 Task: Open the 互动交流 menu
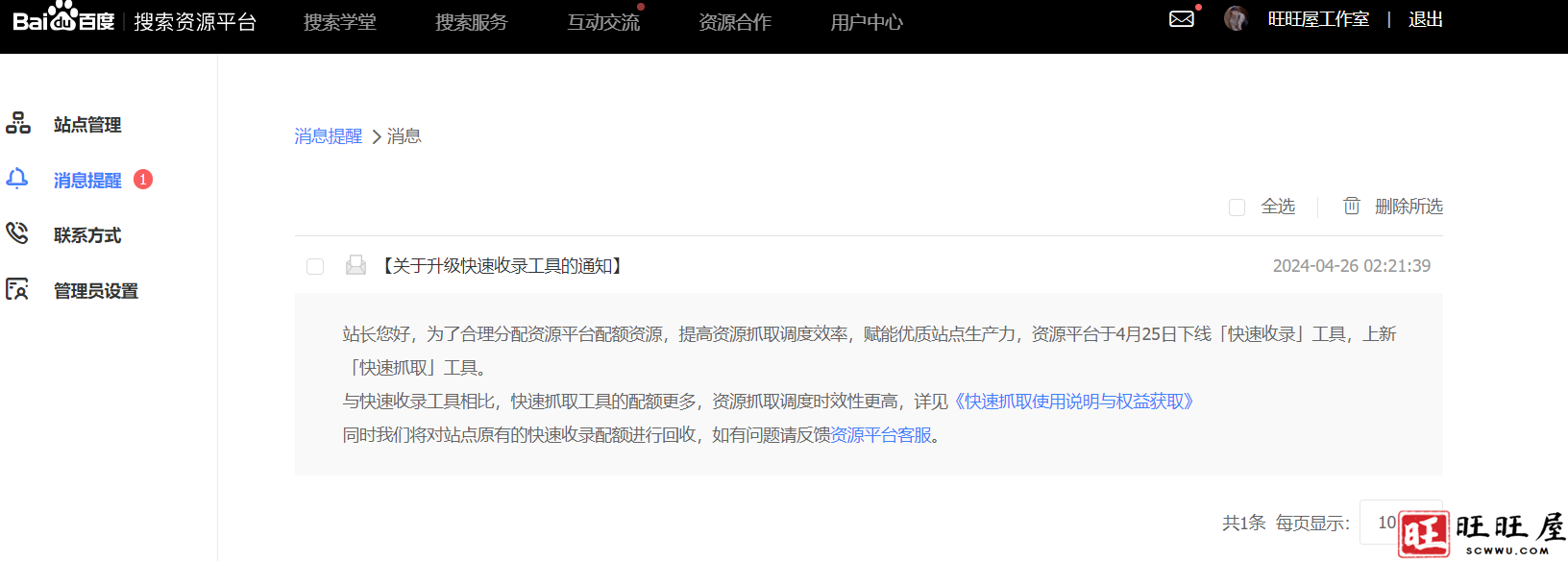click(x=603, y=22)
